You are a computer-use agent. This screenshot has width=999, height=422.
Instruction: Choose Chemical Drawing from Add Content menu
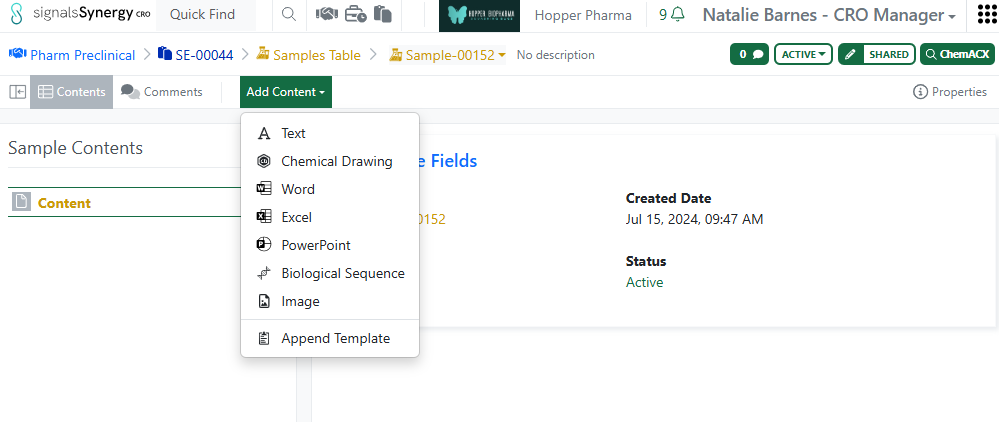[x=336, y=161]
